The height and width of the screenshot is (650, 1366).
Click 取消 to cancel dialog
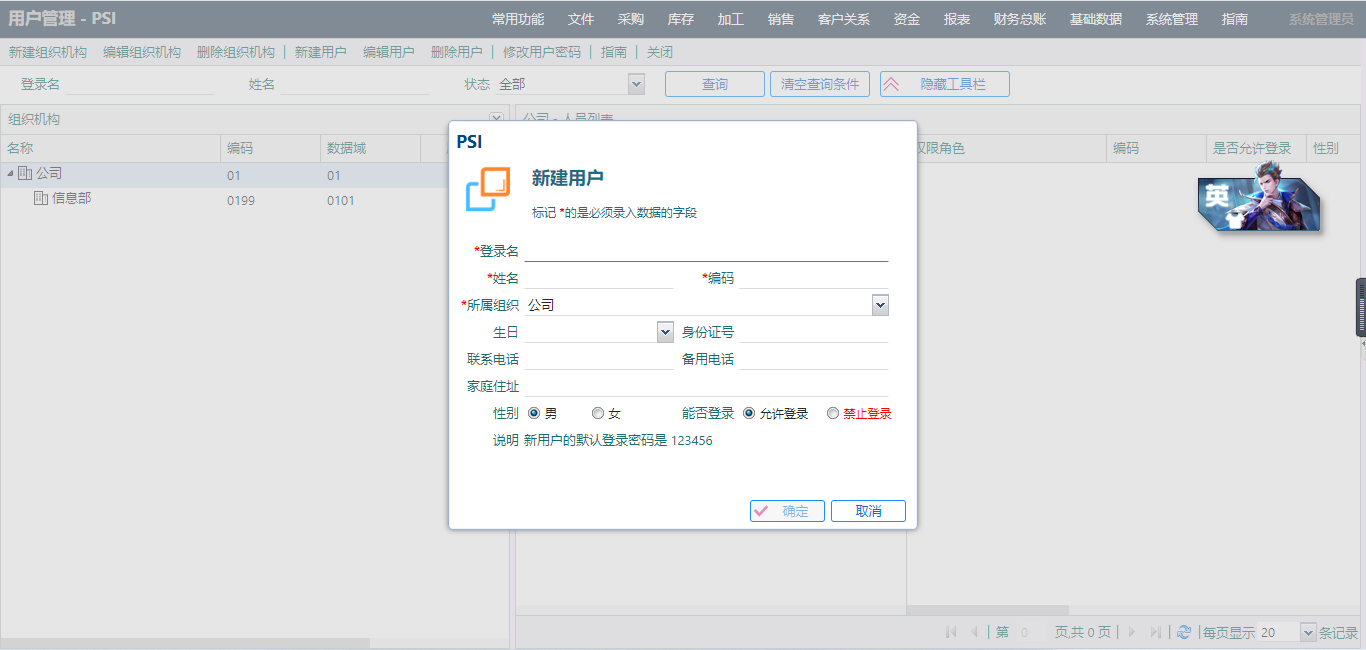pyautogui.click(x=868, y=511)
